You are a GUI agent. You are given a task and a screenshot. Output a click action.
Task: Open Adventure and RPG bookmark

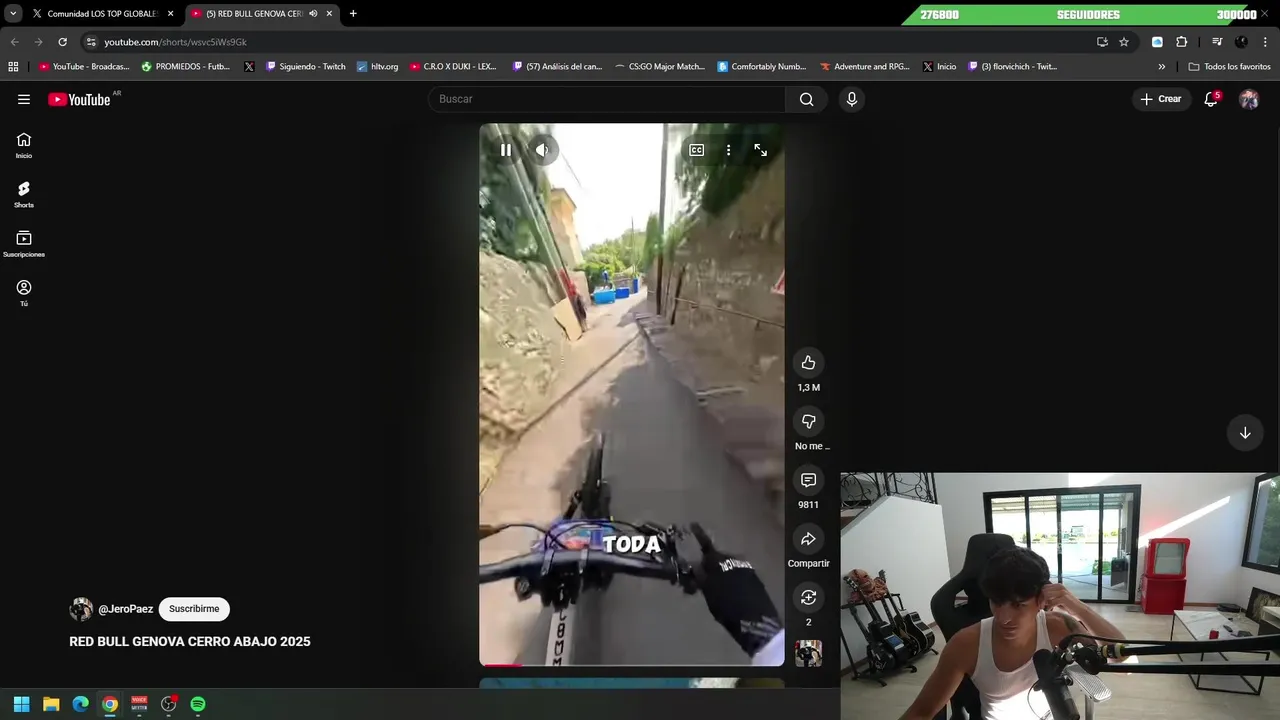[x=865, y=67]
